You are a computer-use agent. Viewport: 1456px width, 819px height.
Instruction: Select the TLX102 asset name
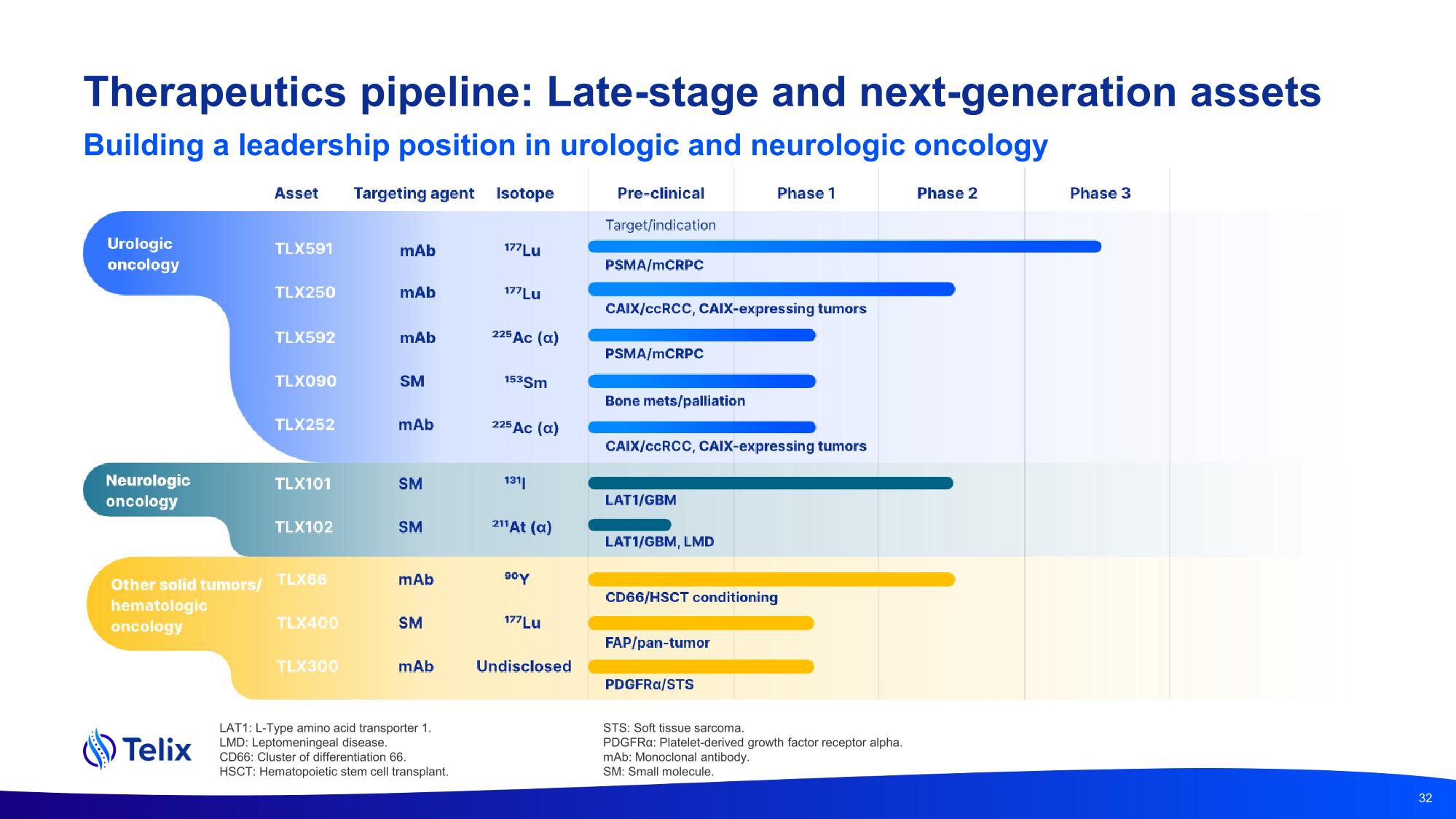pyautogui.click(x=303, y=527)
